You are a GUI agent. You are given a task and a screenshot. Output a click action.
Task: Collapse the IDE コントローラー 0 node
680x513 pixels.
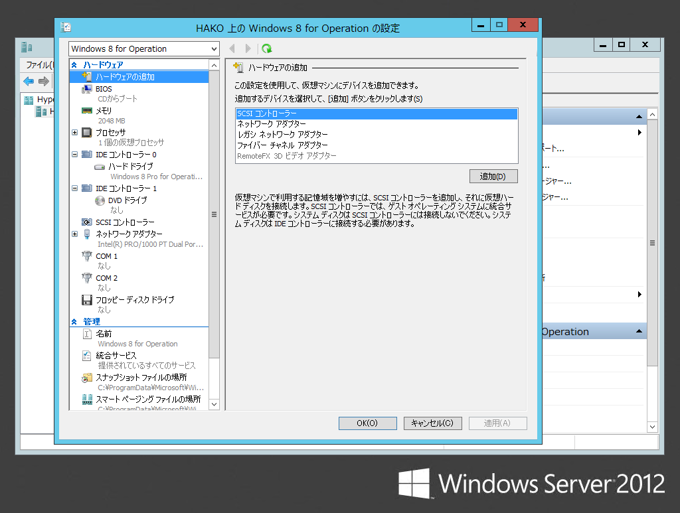pyautogui.click(x=75, y=154)
